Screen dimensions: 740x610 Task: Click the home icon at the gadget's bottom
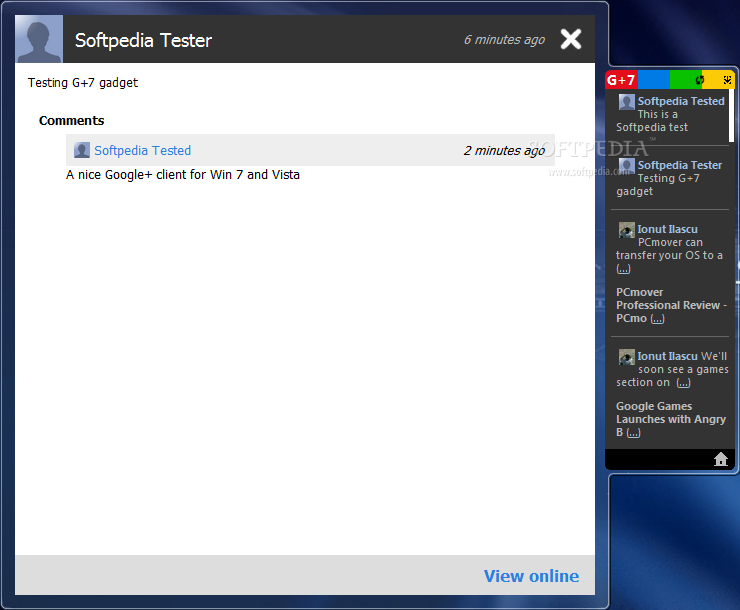(721, 459)
